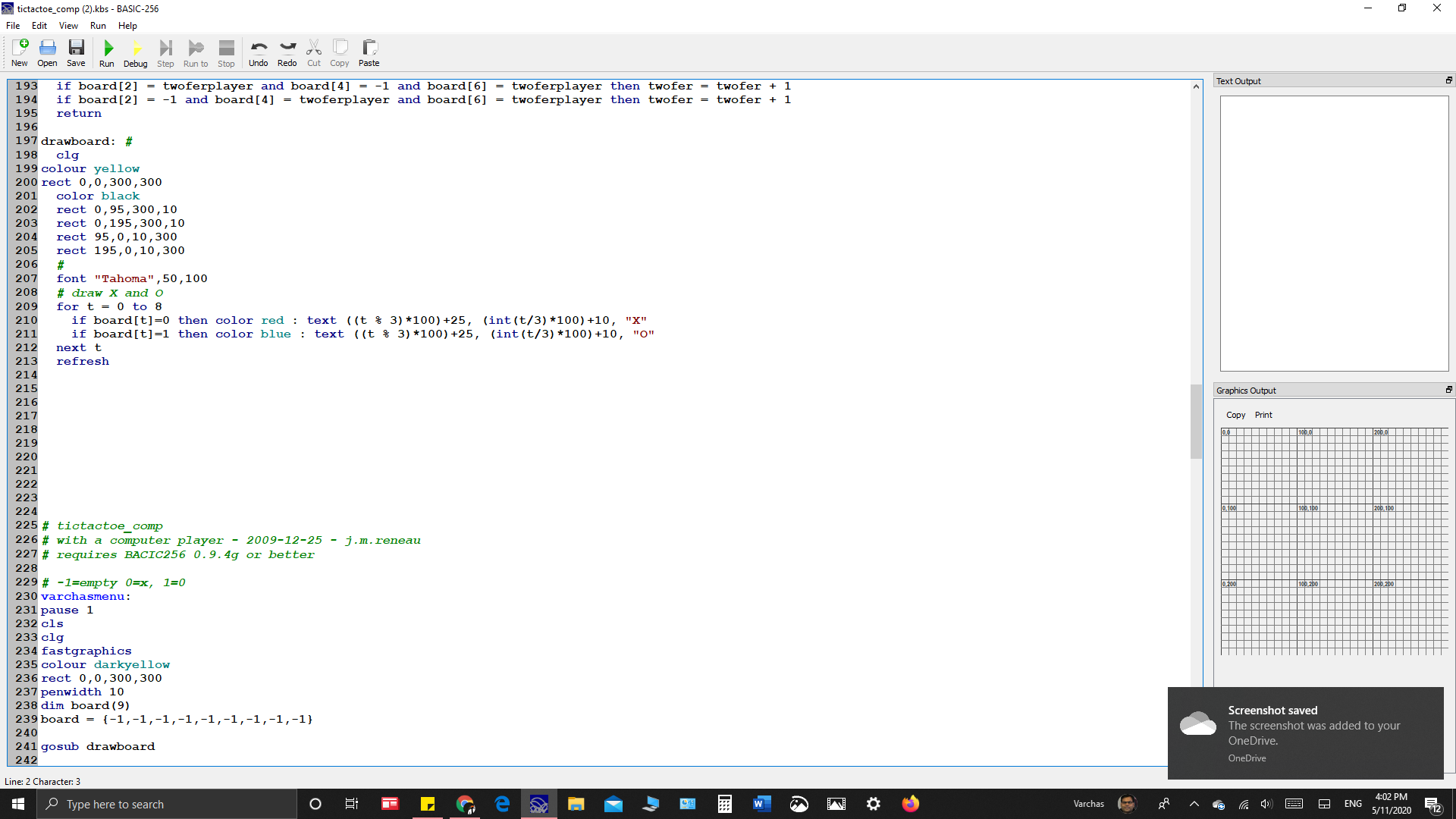Open Microsoft Word from the taskbar

click(762, 804)
